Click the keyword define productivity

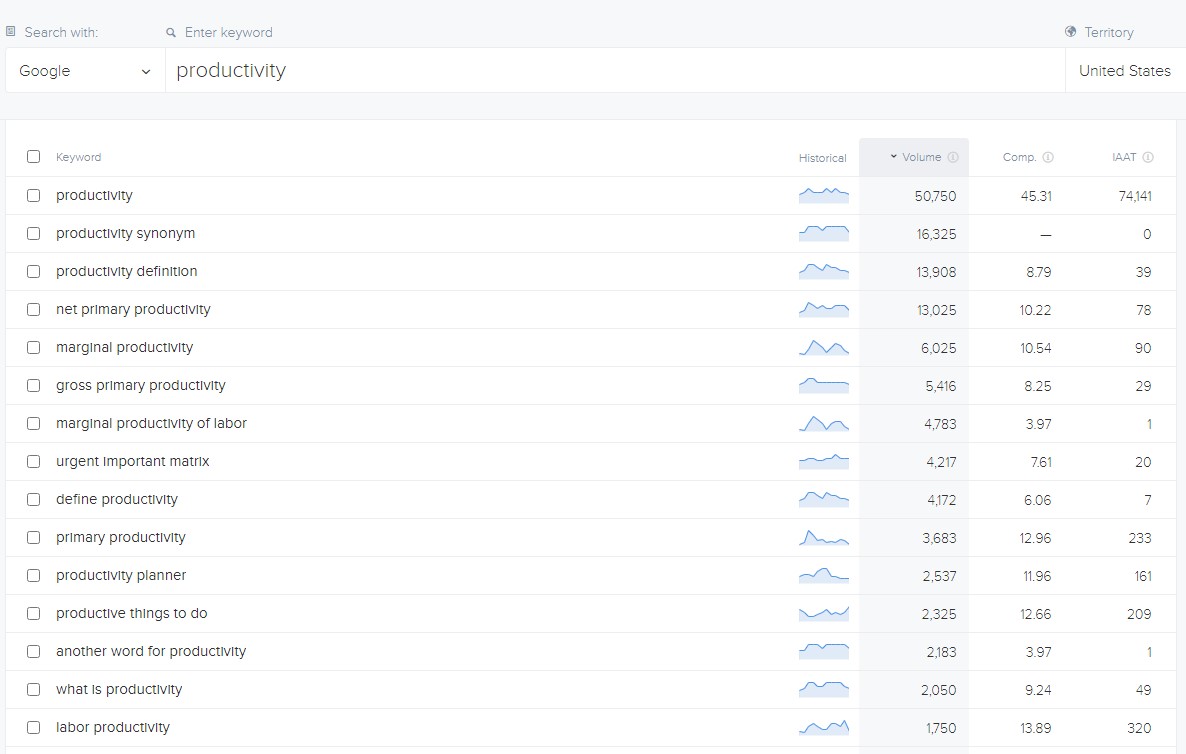[x=116, y=499]
